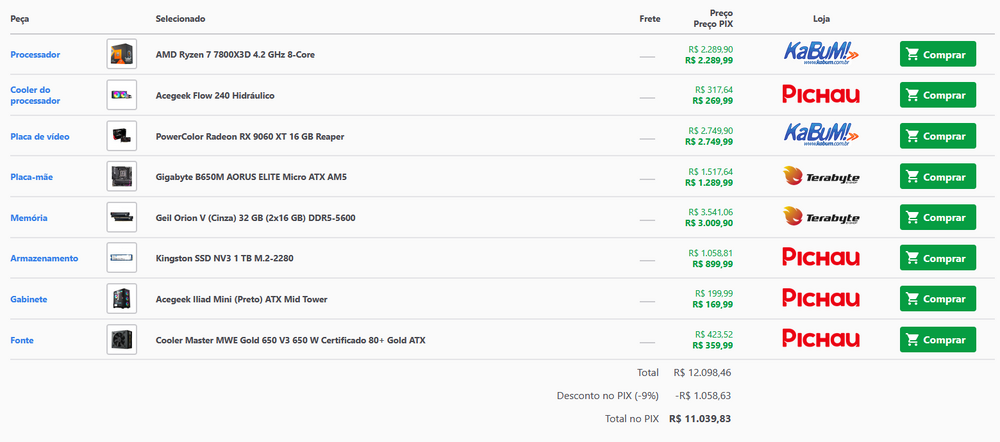This screenshot has height=442, width=1000.
Task: Open the Processador category link
Action: pyautogui.click(x=35, y=54)
